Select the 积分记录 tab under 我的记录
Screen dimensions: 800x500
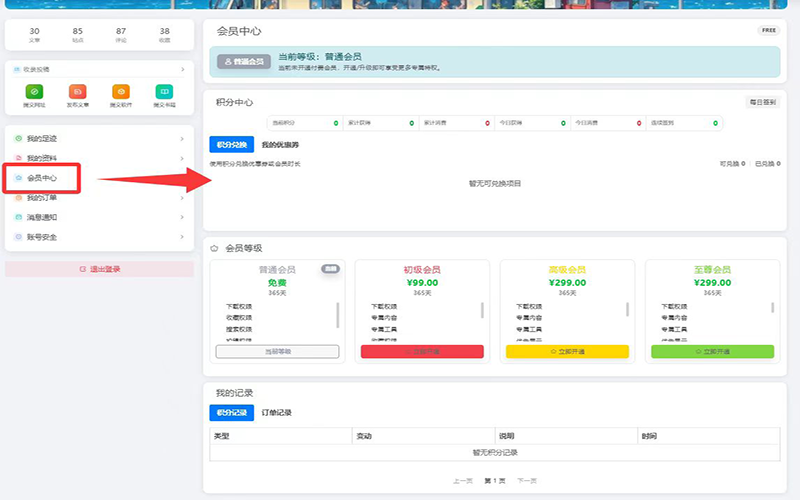[231, 412]
